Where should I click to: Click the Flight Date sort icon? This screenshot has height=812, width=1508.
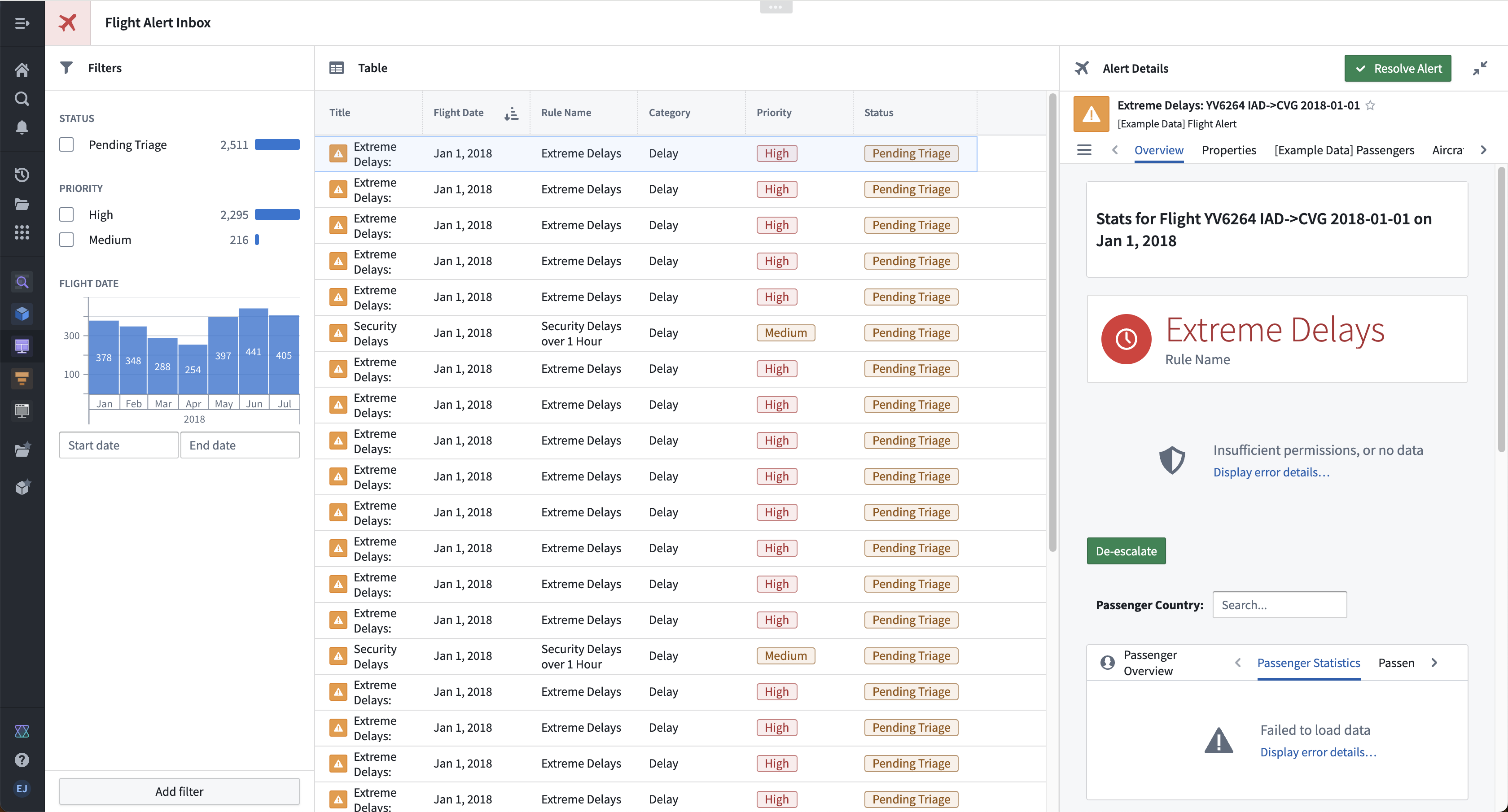pyautogui.click(x=511, y=113)
